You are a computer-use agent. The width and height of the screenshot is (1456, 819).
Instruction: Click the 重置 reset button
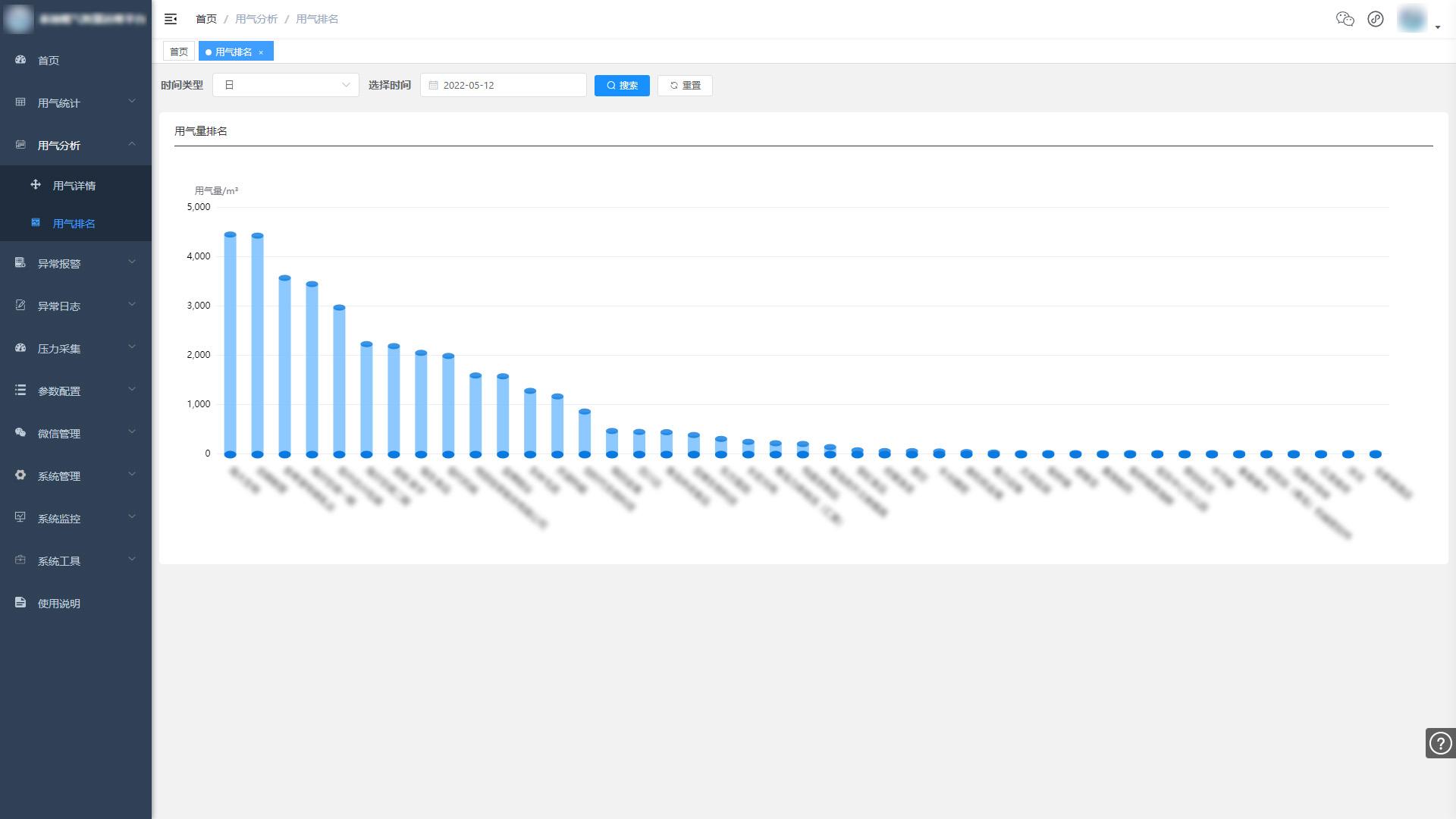click(x=685, y=85)
